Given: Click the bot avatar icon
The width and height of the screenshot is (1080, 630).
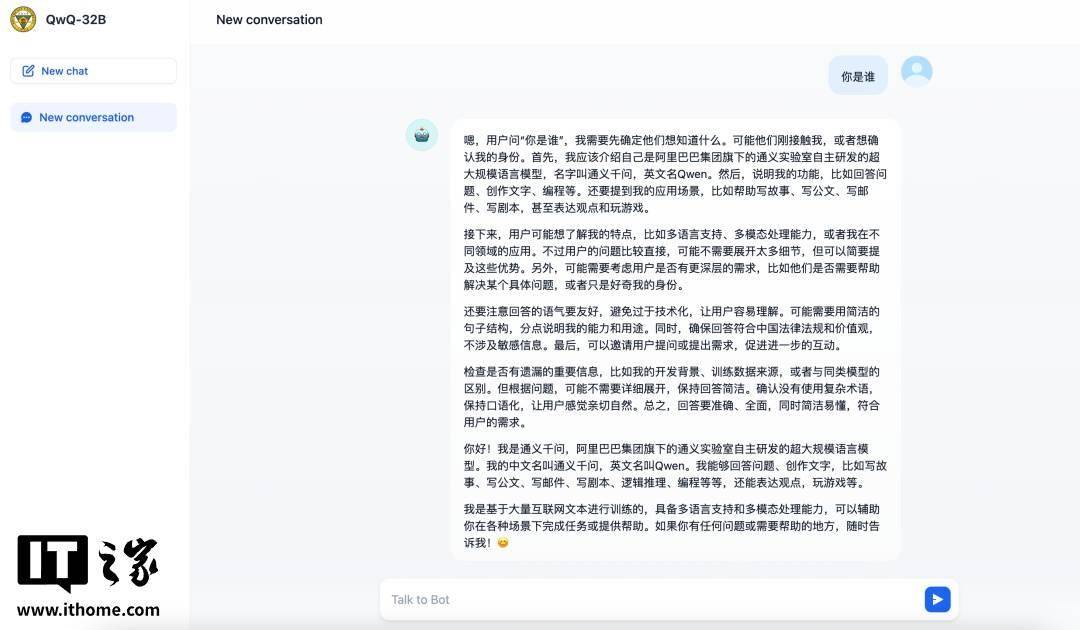Looking at the screenshot, I should tap(422, 135).
